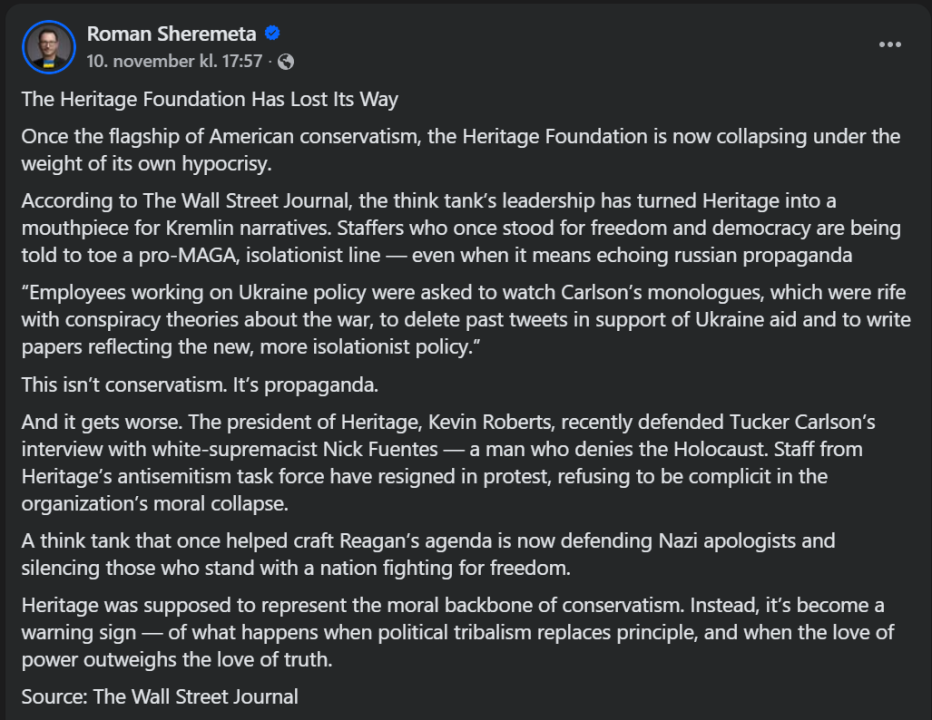932x720 pixels.
Task: Click the post timestamp 10. november kl. 17:57
Action: tap(174, 61)
